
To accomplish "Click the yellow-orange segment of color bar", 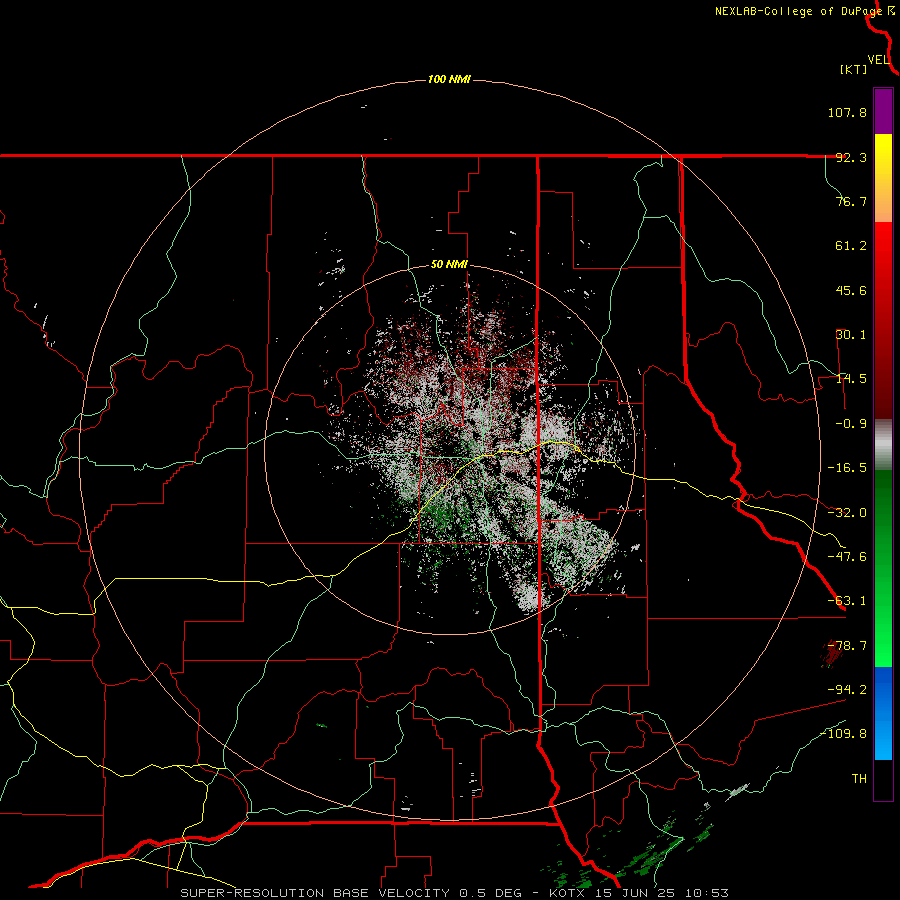I will 883,178.
